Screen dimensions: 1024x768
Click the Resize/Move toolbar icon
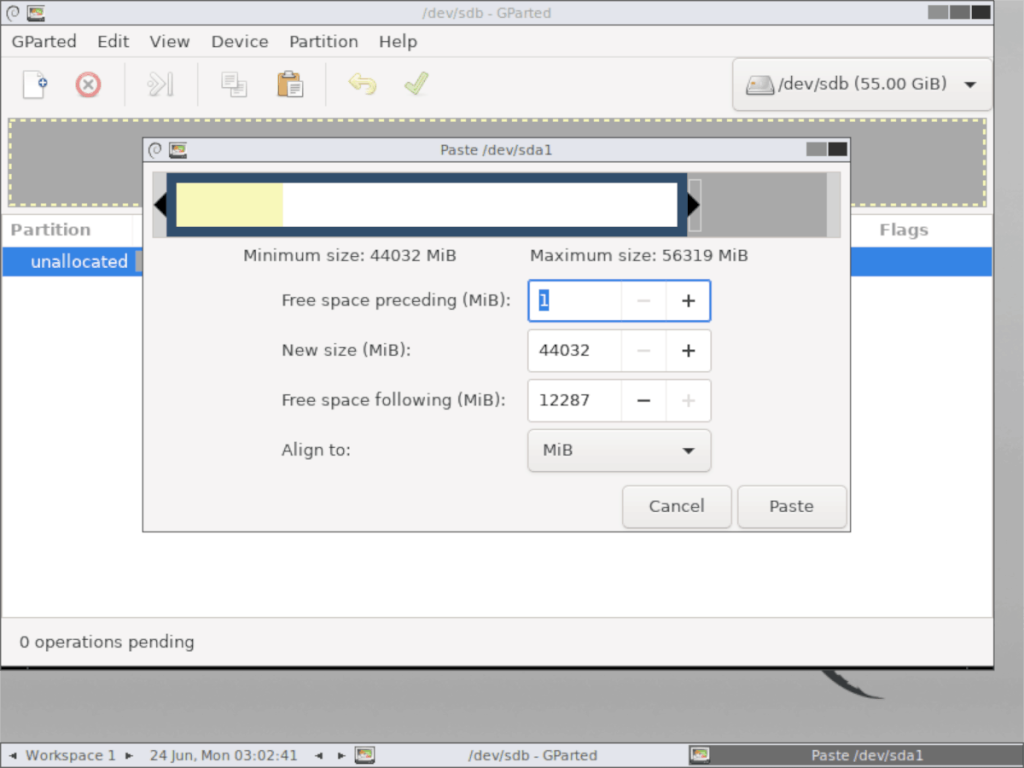[160, 85]
